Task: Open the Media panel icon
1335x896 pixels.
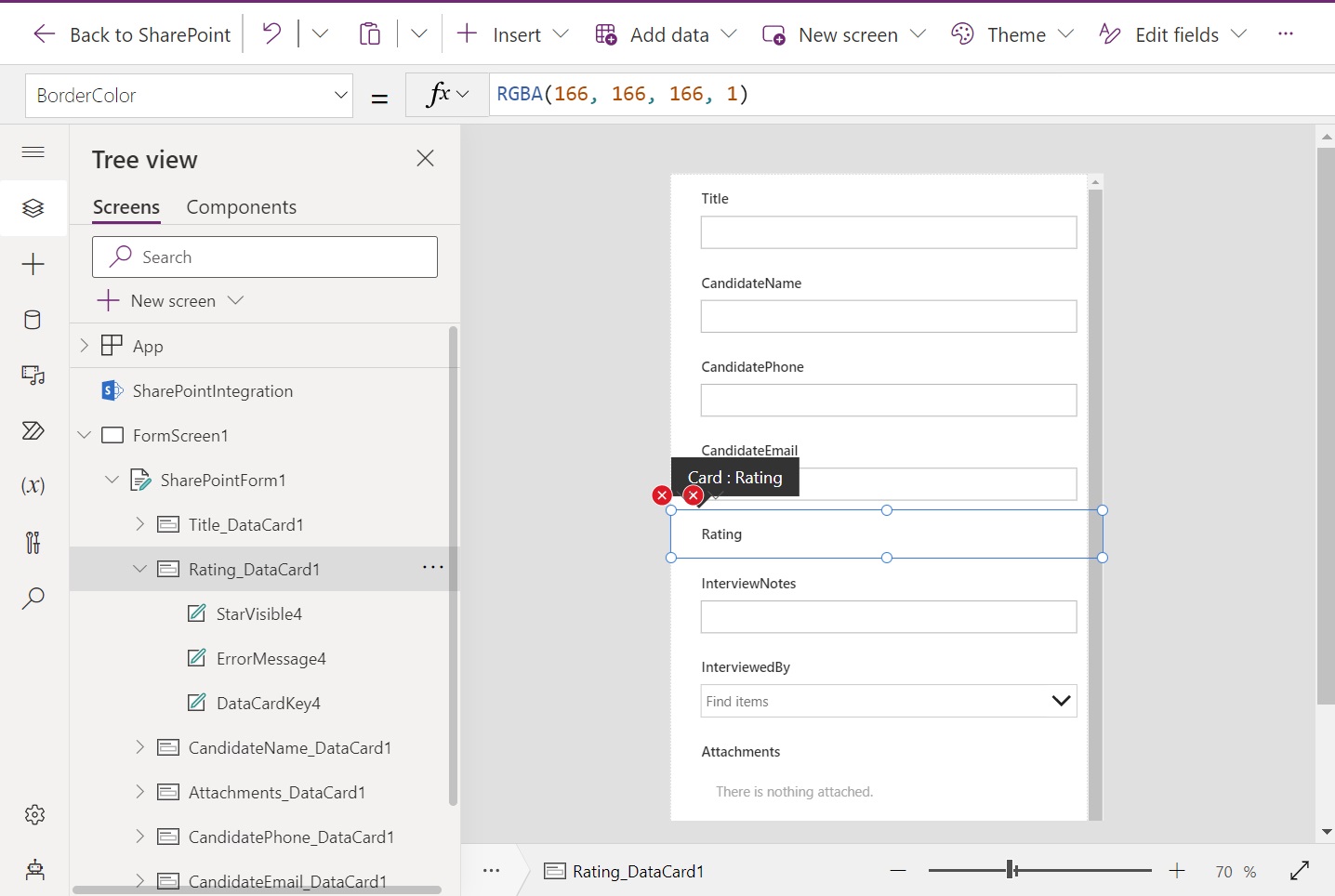Action: [x=33, y=376]
